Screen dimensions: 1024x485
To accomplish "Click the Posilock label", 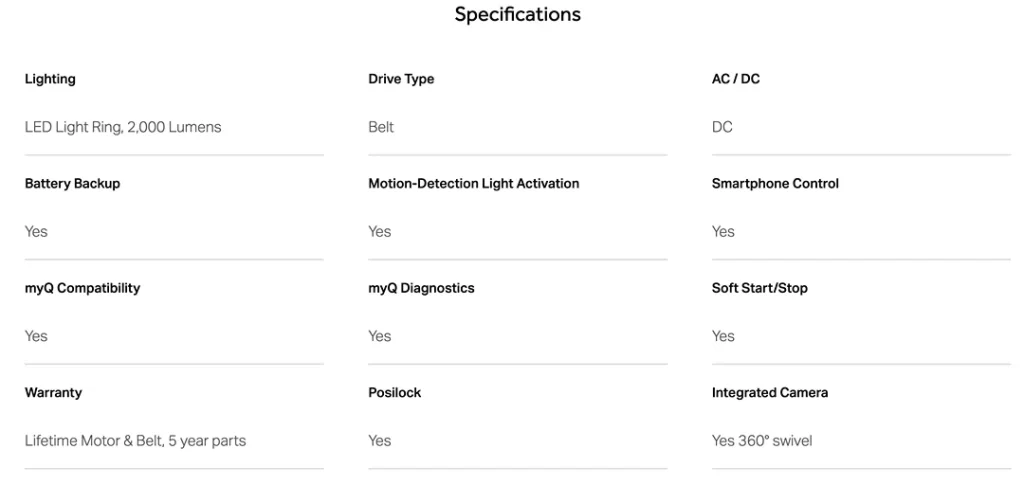I will [x=394, y=393].
